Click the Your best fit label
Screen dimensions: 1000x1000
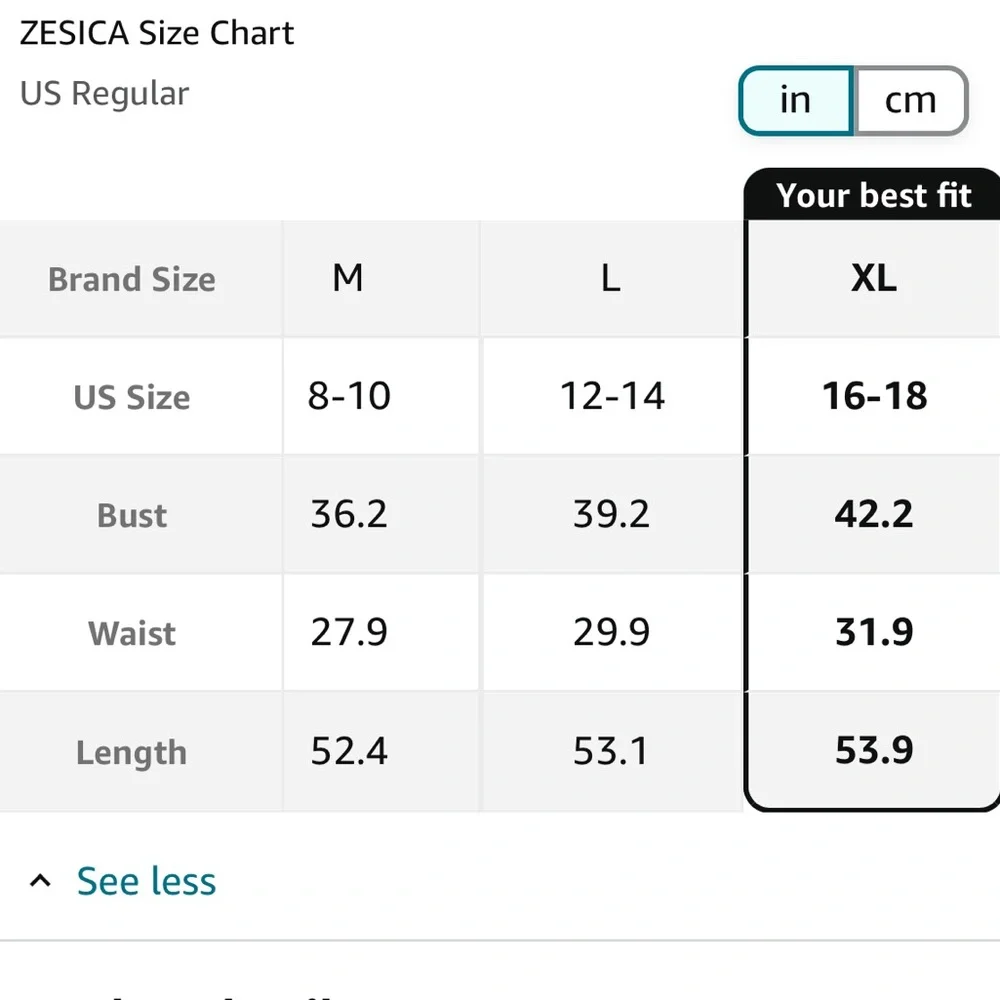(x=873, y=195)
